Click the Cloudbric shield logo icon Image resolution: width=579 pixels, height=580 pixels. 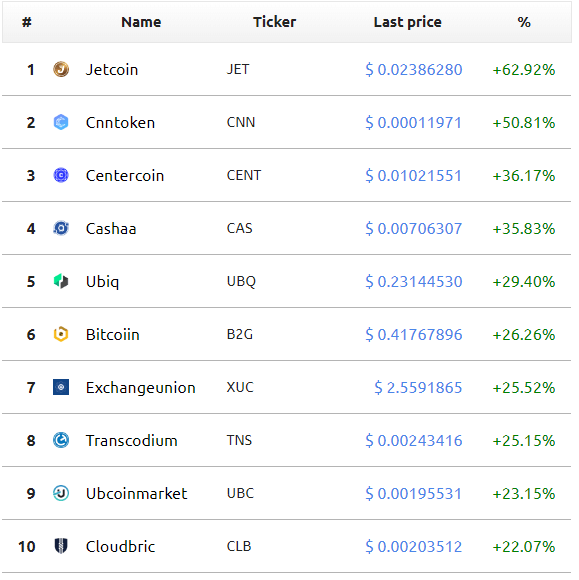(x=61, y=546)
